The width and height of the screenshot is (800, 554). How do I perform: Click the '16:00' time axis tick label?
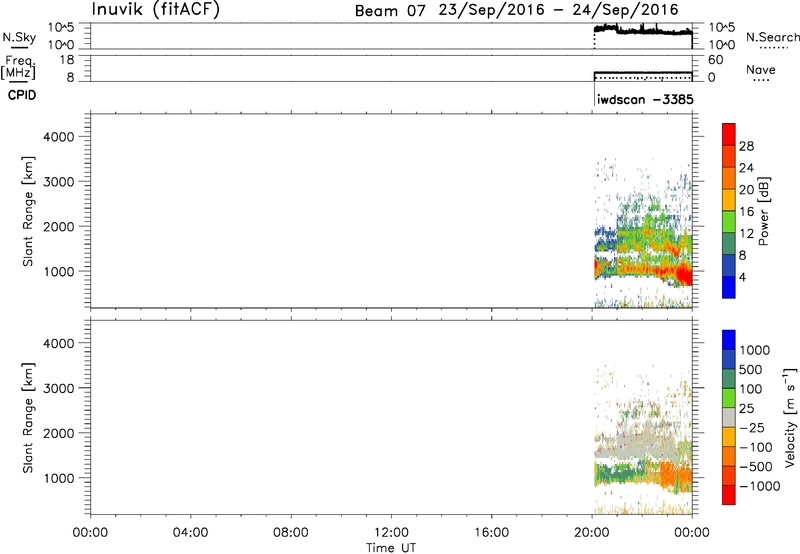click(491, 533)
